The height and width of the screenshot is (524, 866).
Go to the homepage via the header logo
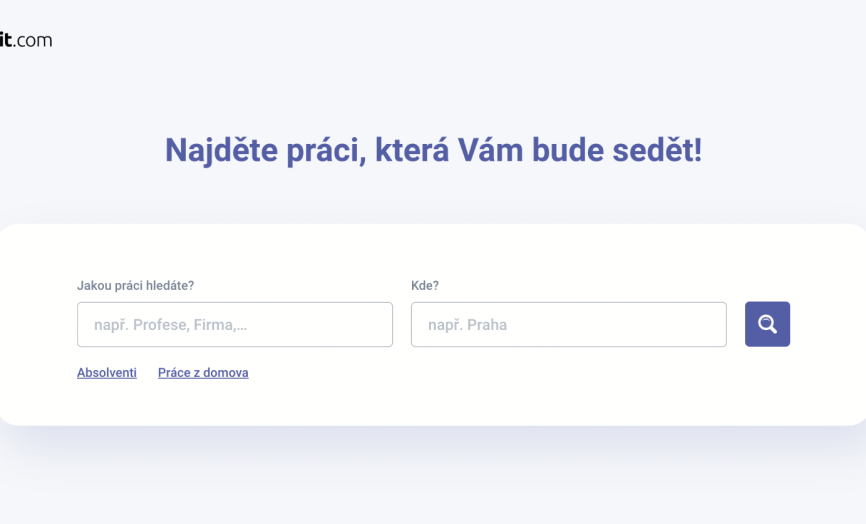tap(26, 40)
